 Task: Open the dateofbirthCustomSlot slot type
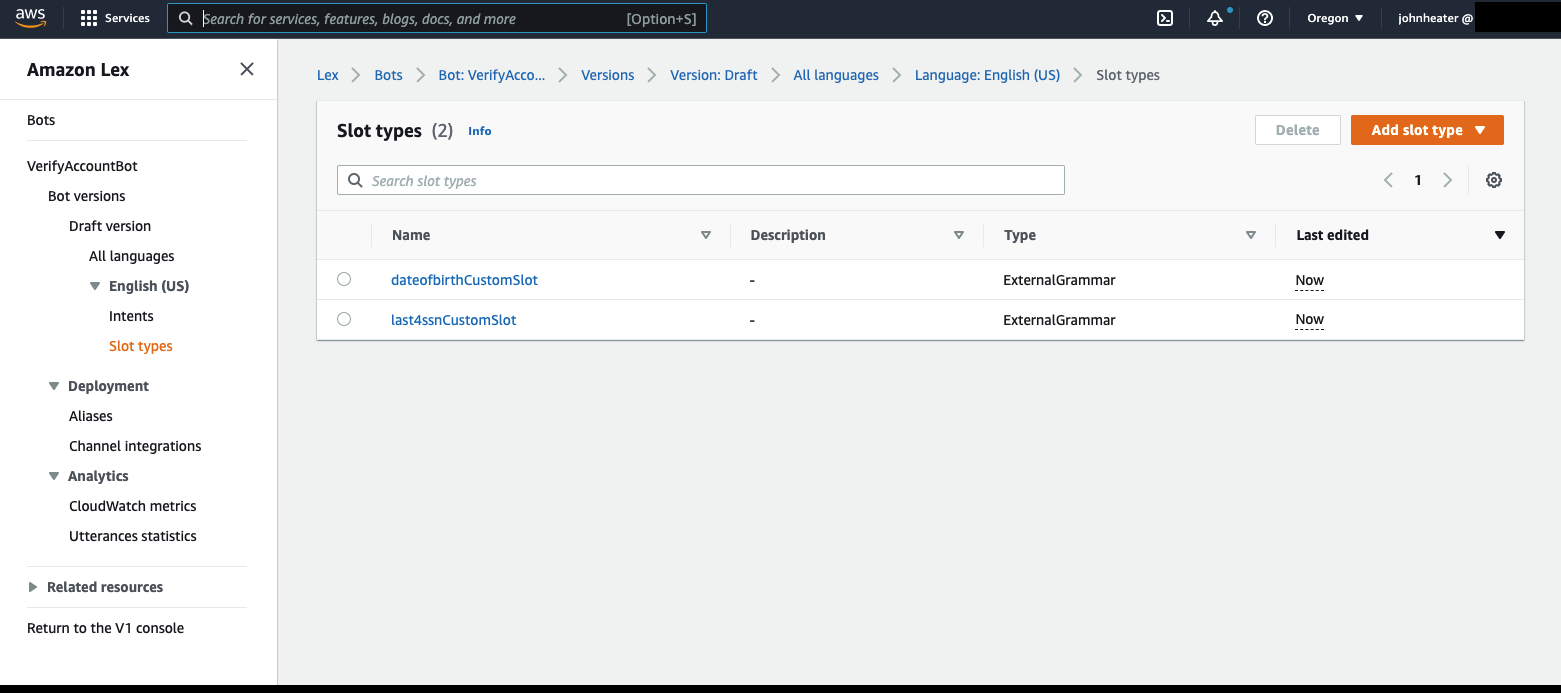pyautogui.click(x=464, y=280)
